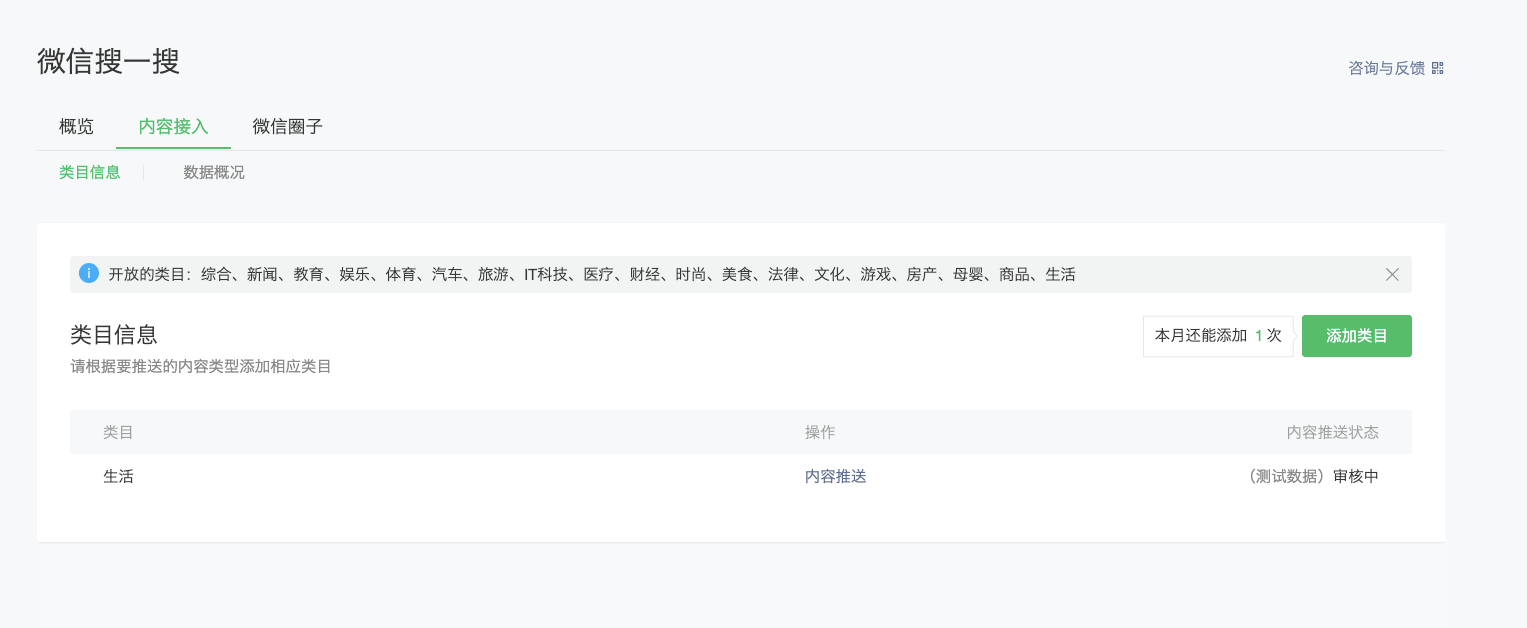Select the 类目信息 sub-tab
Image resolution: width=1527 pixels, height=628 pixels.
(x=90, y=172)
